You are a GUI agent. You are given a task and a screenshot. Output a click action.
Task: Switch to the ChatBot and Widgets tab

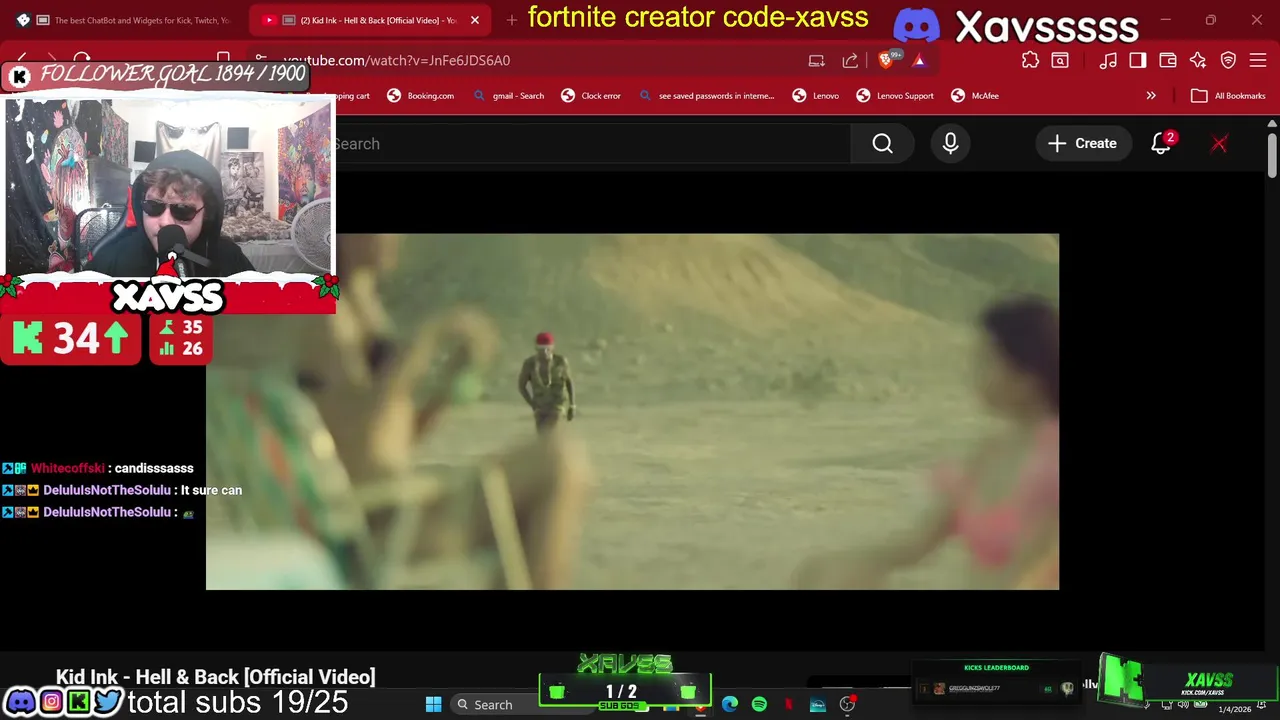pos(123,20)
